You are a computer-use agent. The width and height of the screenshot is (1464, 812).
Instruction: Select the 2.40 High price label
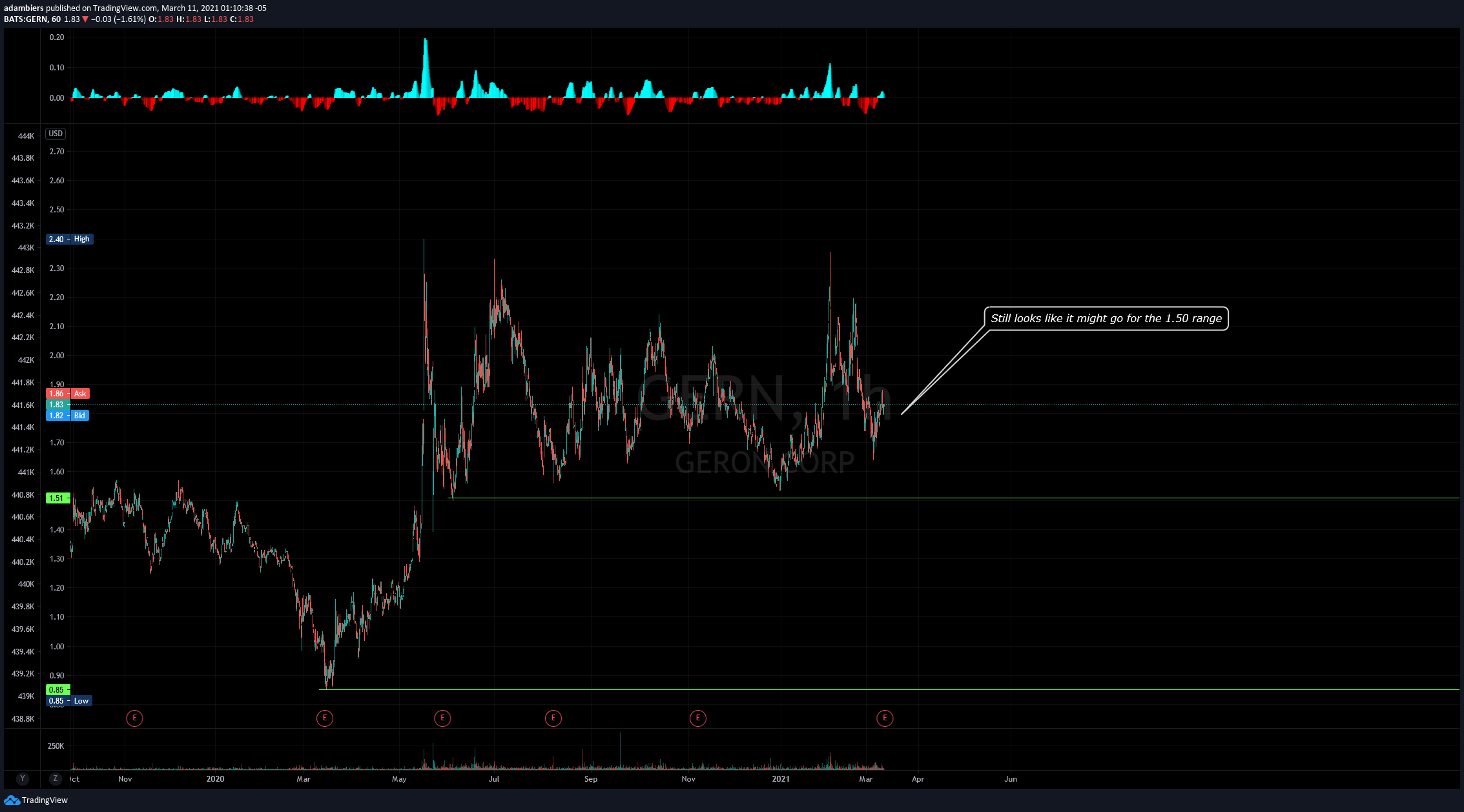click(70, 239)
